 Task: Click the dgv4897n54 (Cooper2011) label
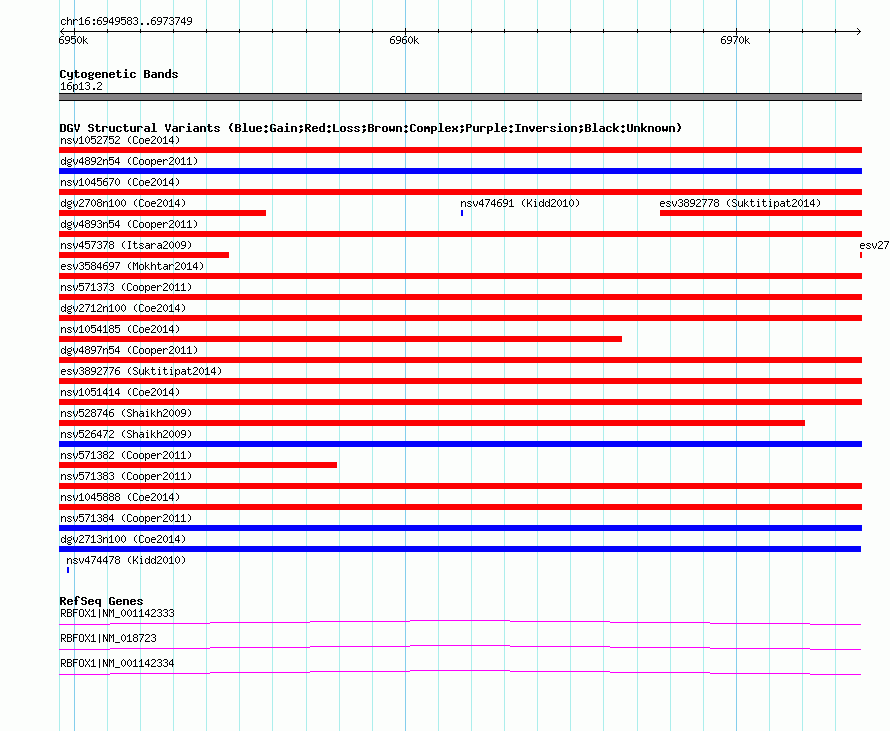(x=129, y=350)
